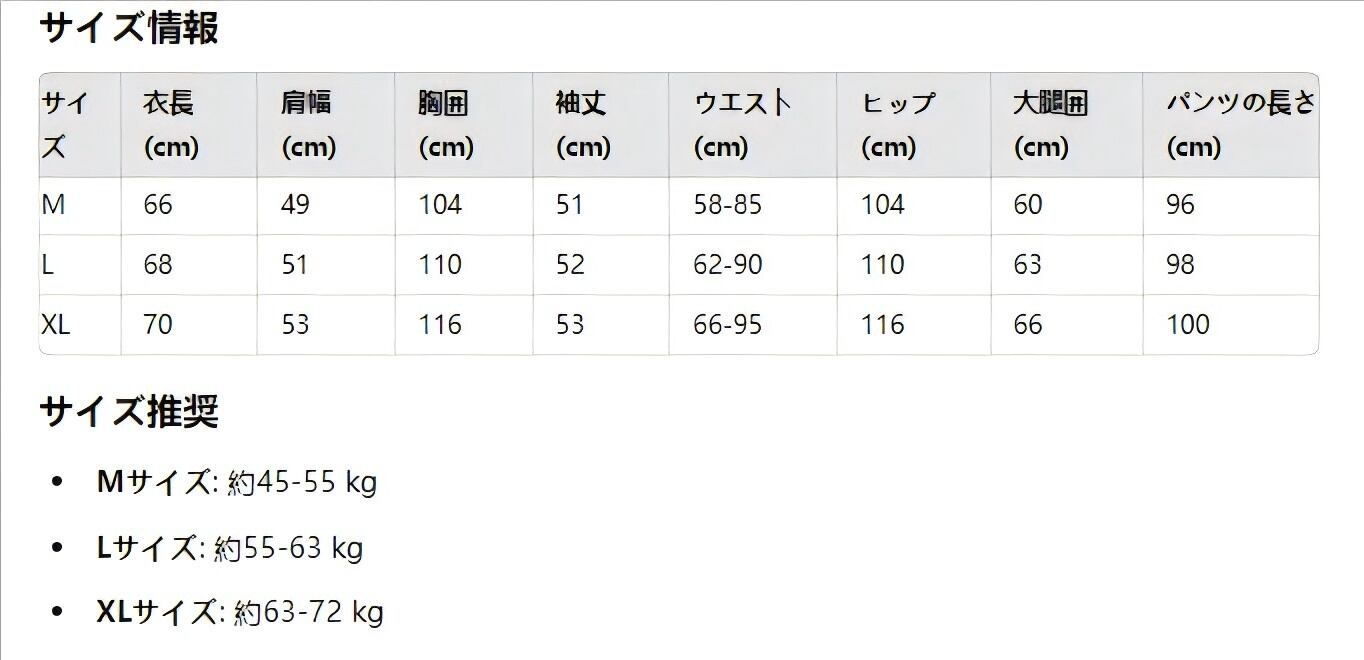Select the M size row label
1364x660 pixels.
[53, 205]
